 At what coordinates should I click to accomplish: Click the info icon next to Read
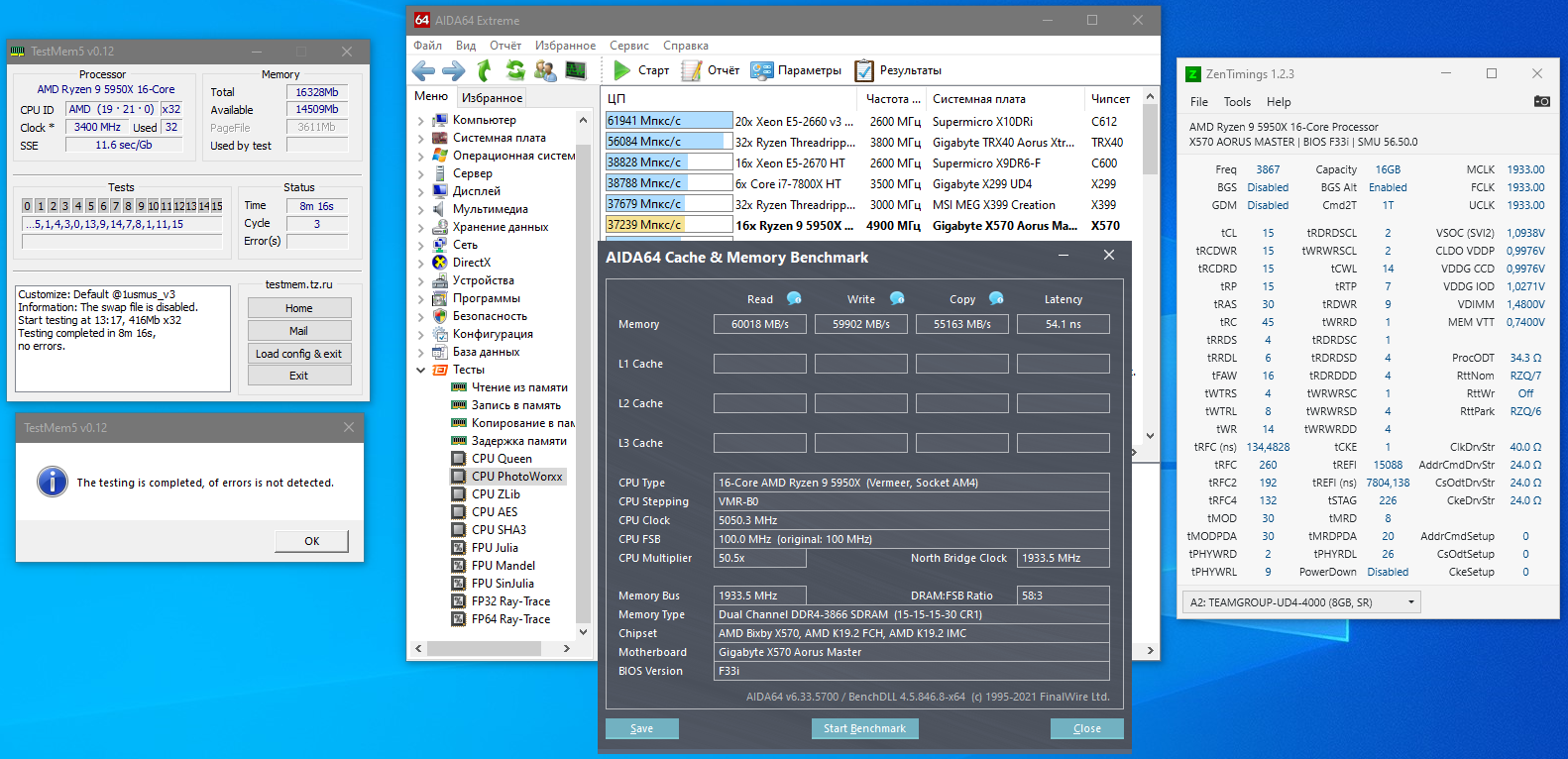click(794, 298)
